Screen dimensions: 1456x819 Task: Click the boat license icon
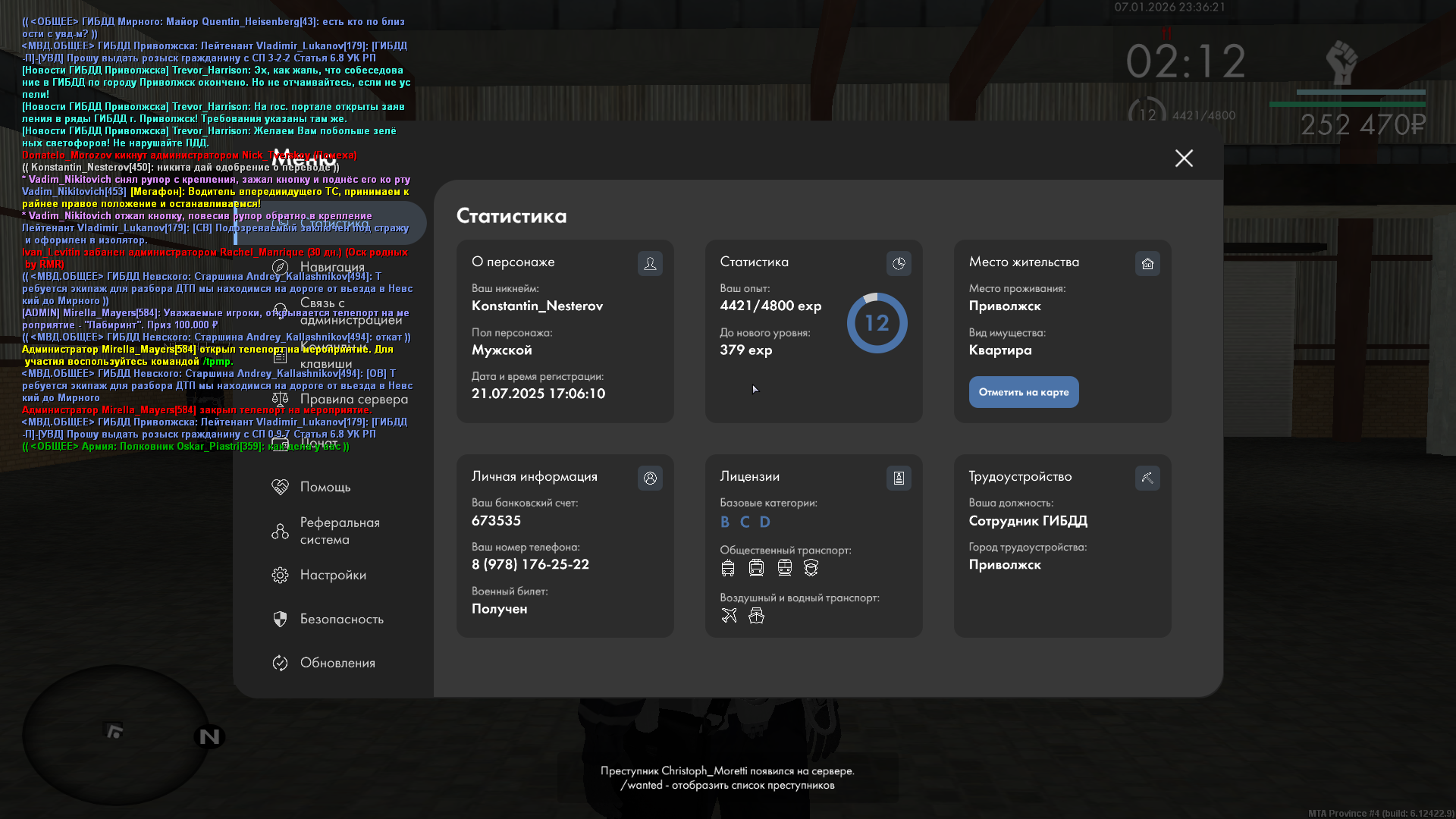(x=756, y=615)
